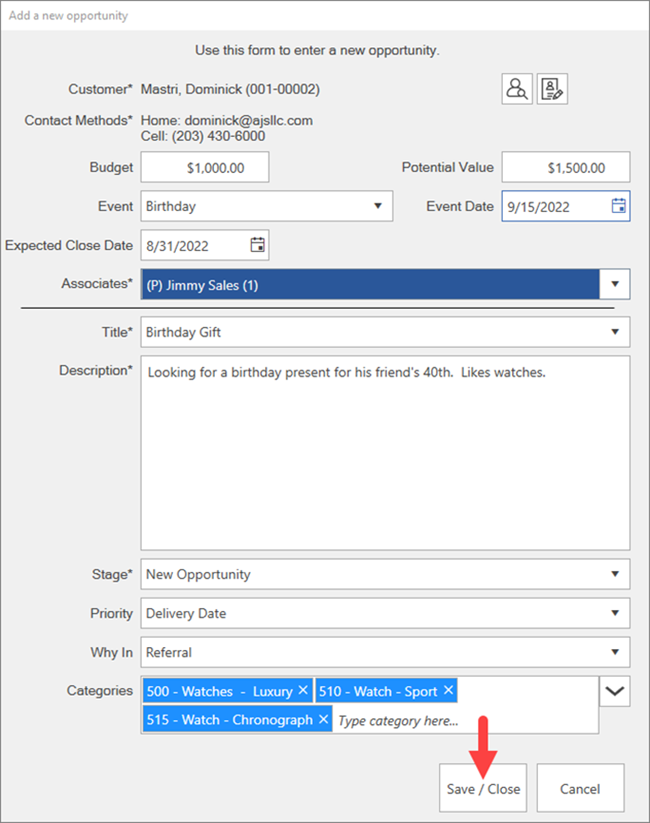Click the edit customer record icon

[552, 89]
